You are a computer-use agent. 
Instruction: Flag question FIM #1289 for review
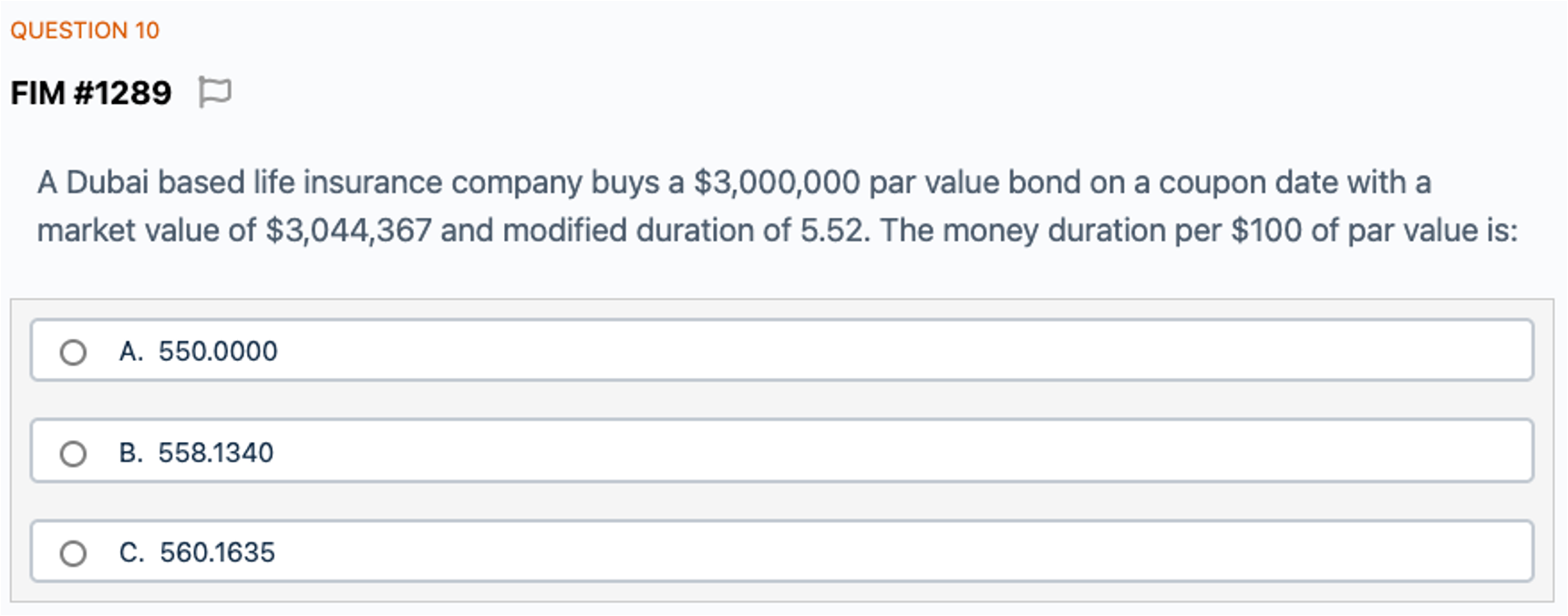(215, 92)
